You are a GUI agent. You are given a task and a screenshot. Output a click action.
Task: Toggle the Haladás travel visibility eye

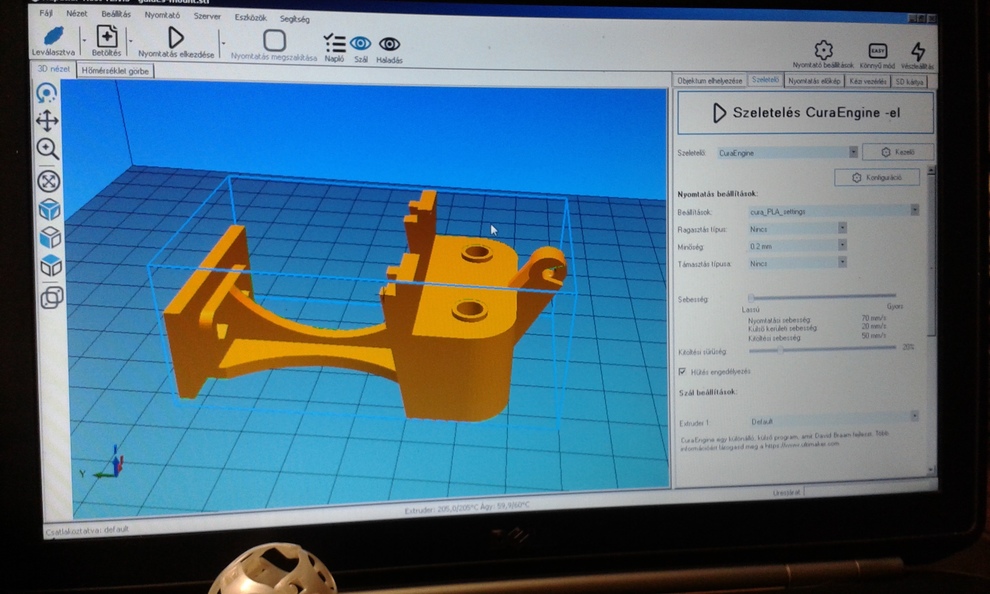[x=389, y=44]
